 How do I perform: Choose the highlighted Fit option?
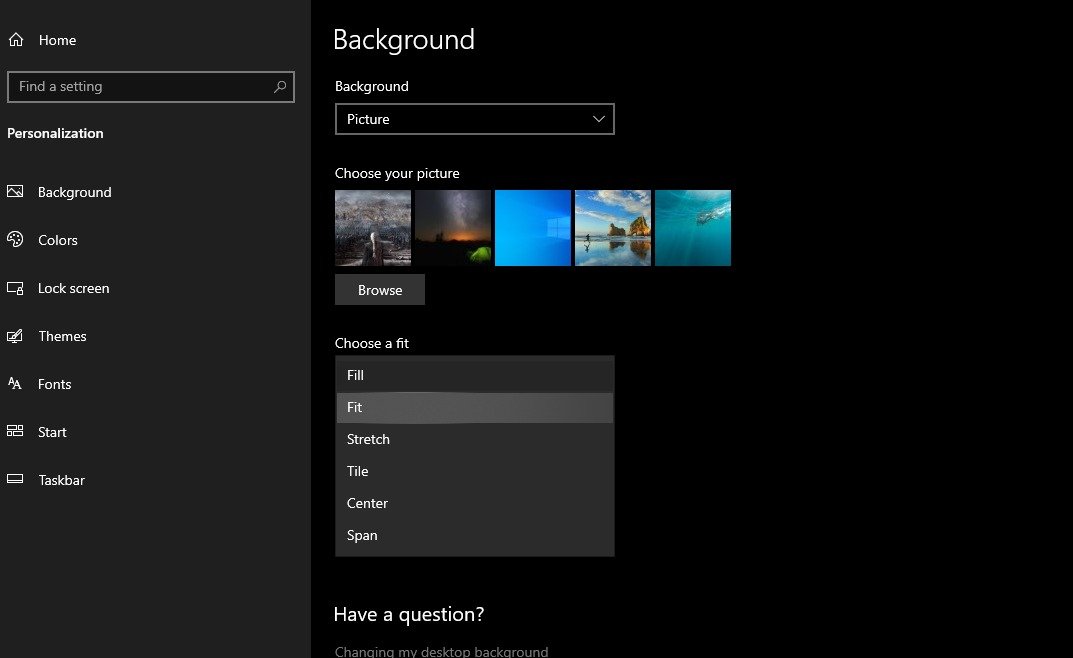(x=474, y=407)
